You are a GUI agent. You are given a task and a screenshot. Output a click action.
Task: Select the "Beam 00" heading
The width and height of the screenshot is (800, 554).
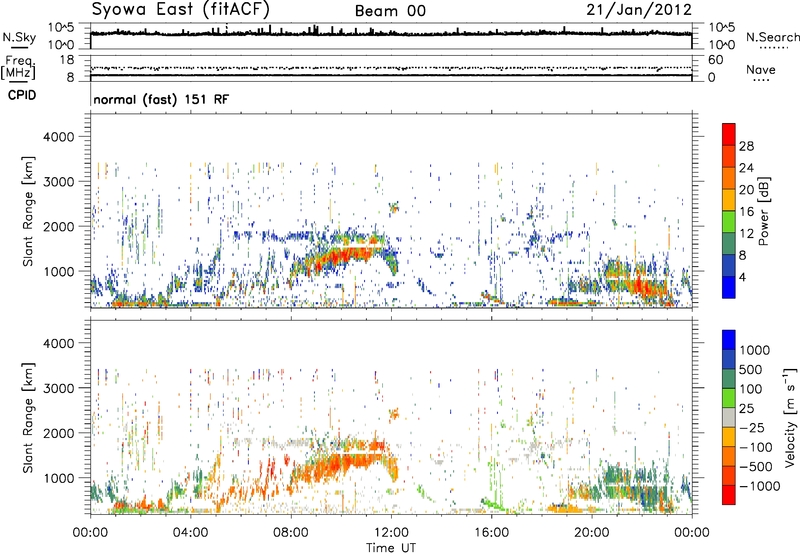pyautogui.click(x=390, y=11)
